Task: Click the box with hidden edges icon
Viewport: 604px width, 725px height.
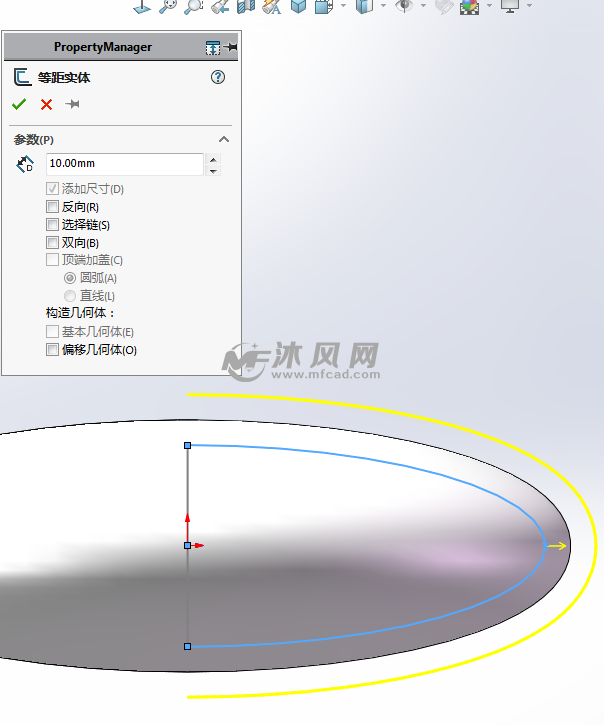Action: (x=324, y=6)
